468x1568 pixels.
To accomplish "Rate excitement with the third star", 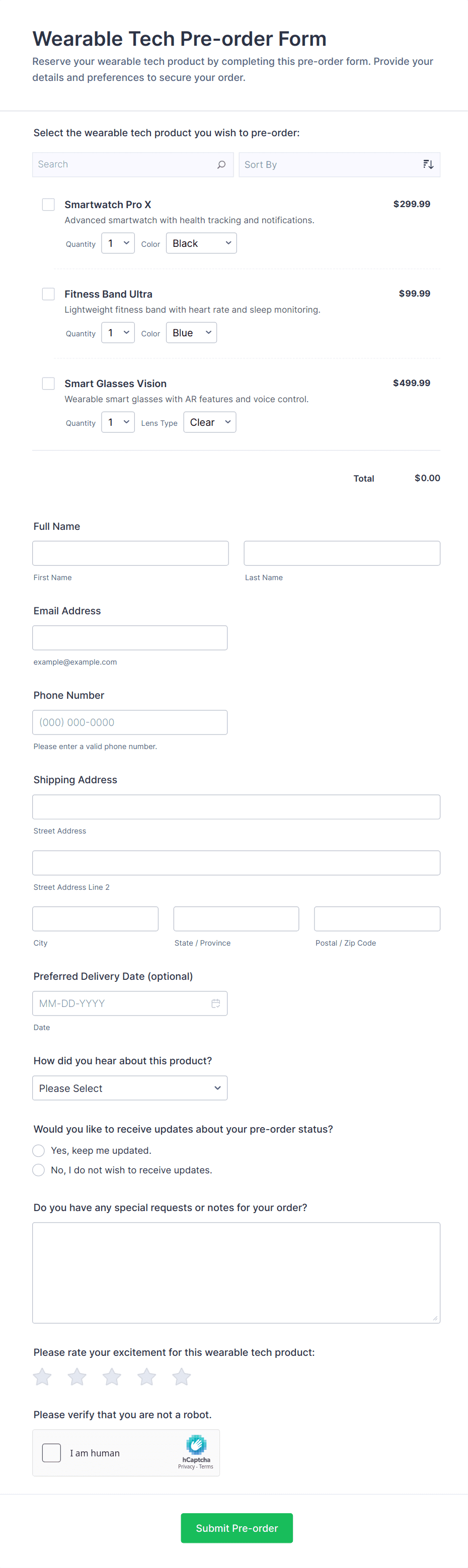I will [112, 1376].
